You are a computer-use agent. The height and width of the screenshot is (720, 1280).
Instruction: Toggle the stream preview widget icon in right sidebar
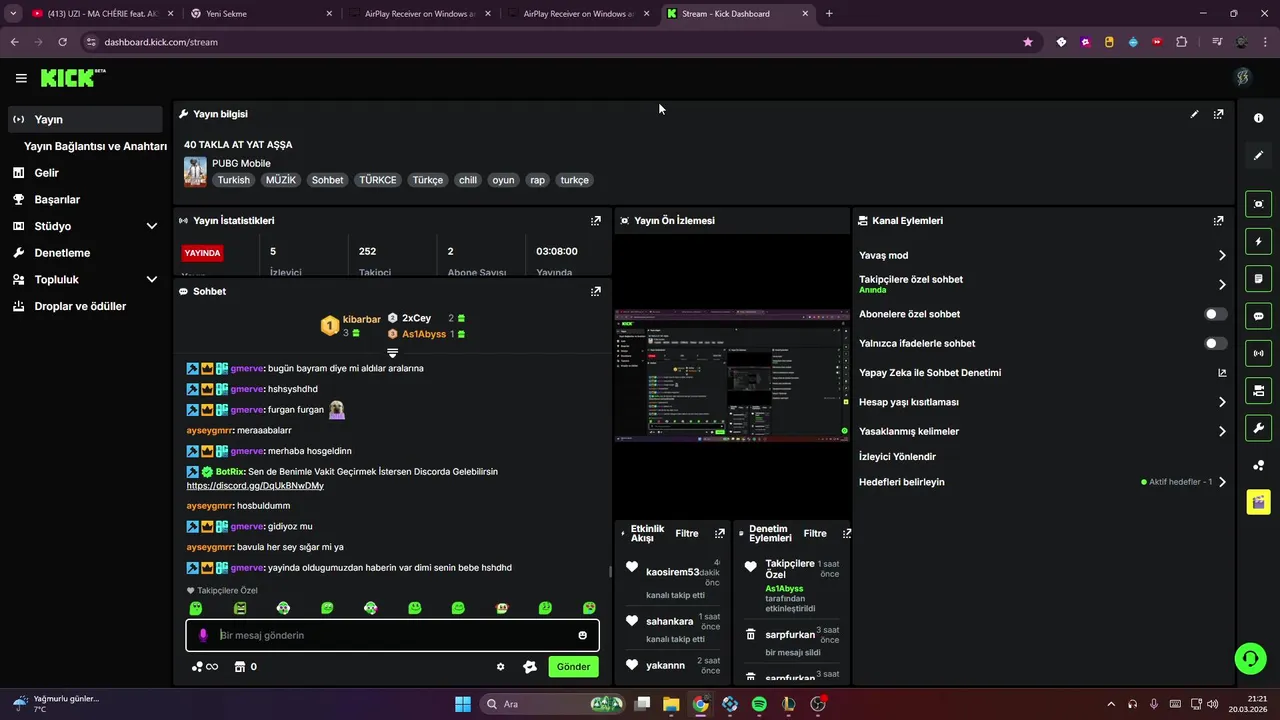[x=1258, y=204]
